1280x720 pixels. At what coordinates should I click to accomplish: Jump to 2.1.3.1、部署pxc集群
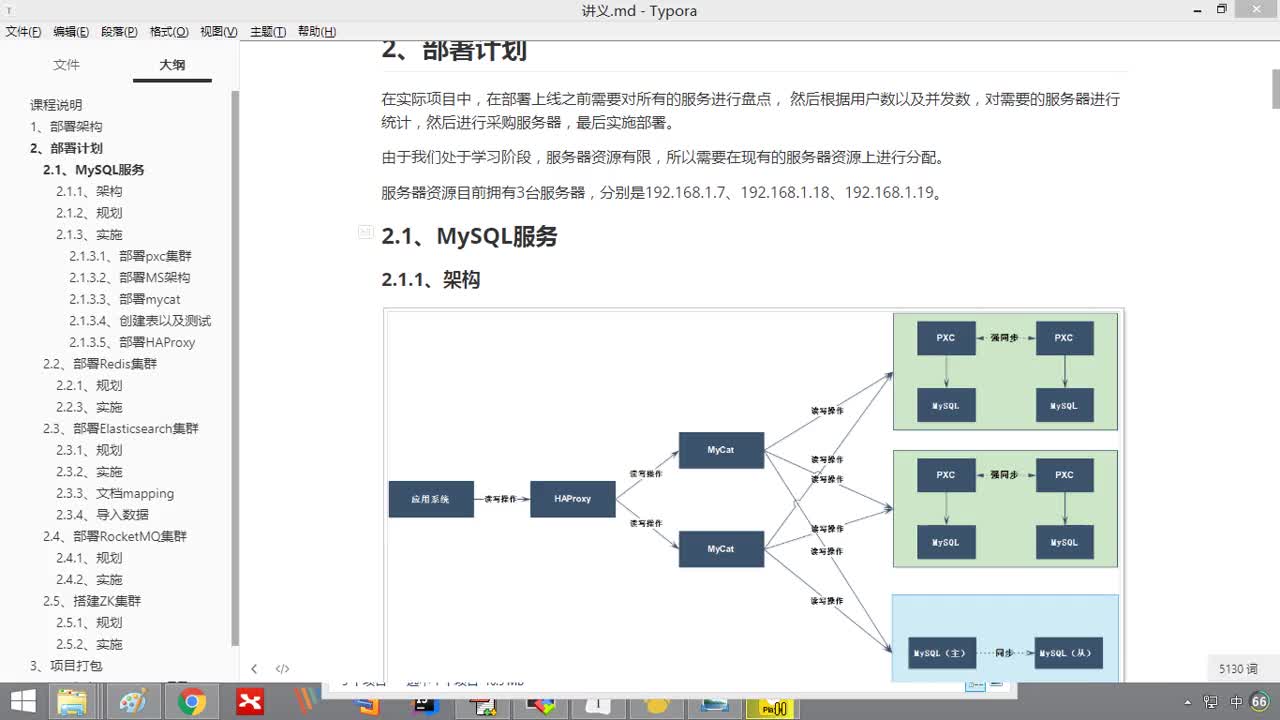pyautogui.click(x=130, y=256)
